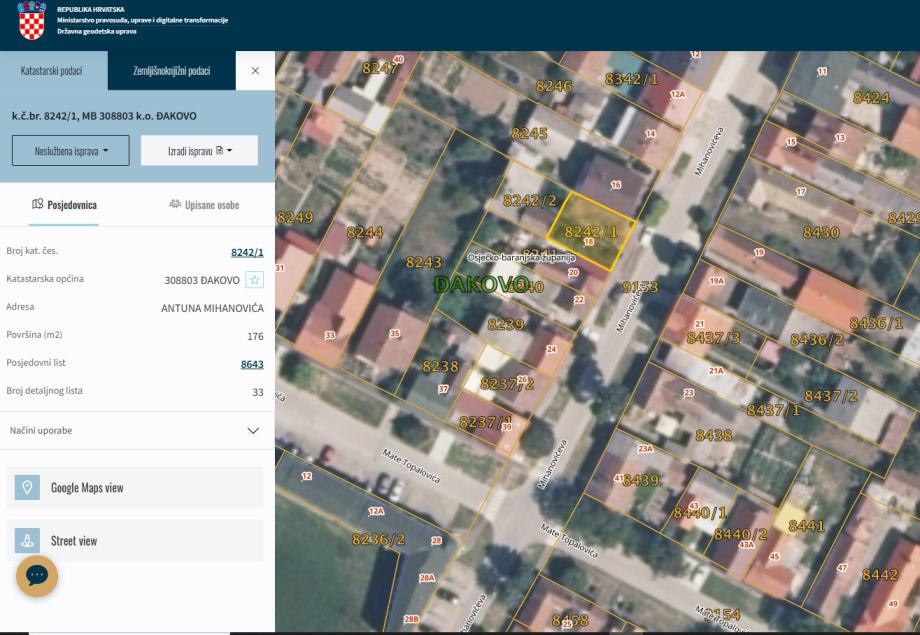The image size is (920, 635).
Task: Open parcel number link 8242/1
Action: (247, 252)
